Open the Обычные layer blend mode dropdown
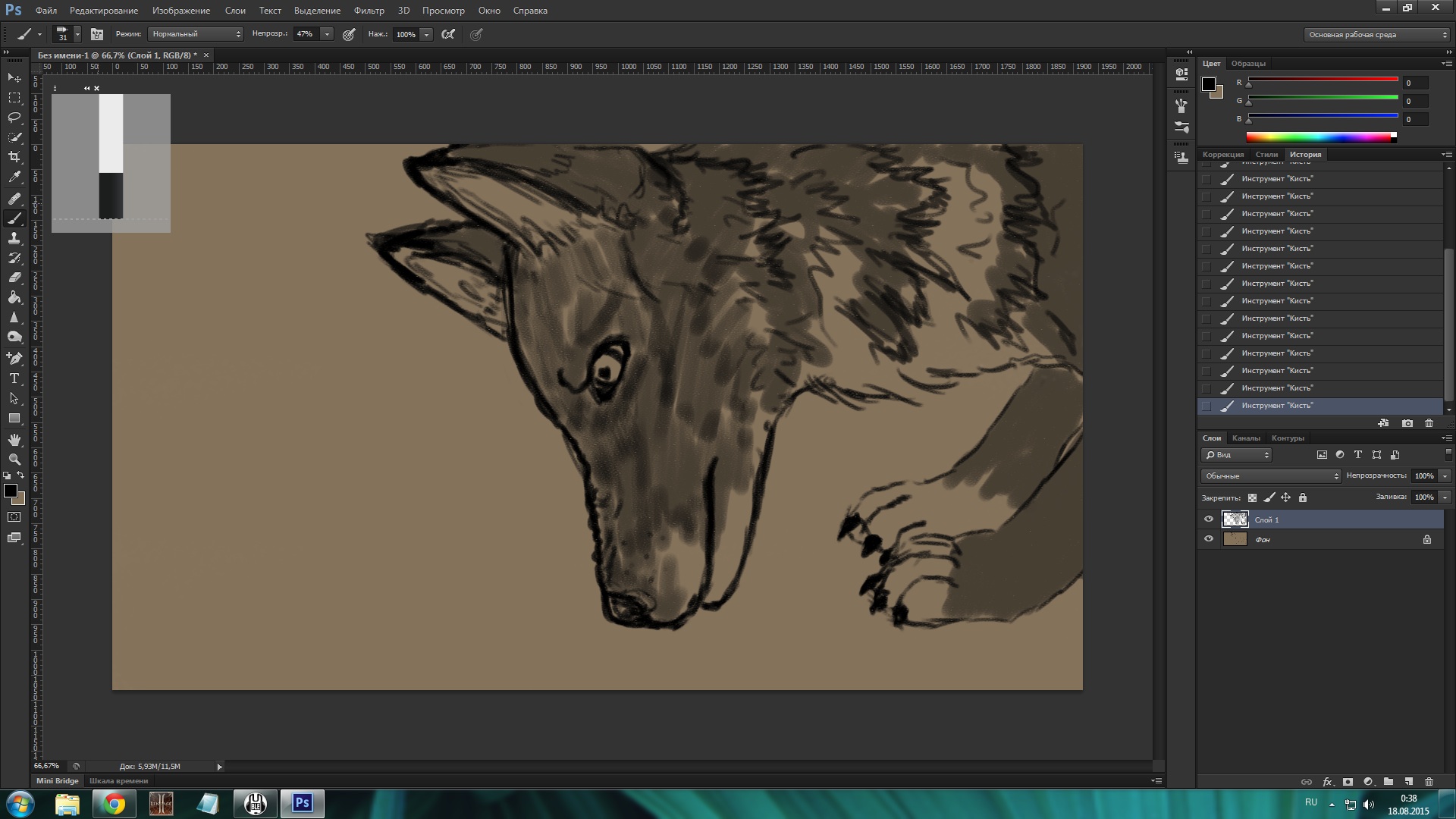 [x=1271, y=475]
